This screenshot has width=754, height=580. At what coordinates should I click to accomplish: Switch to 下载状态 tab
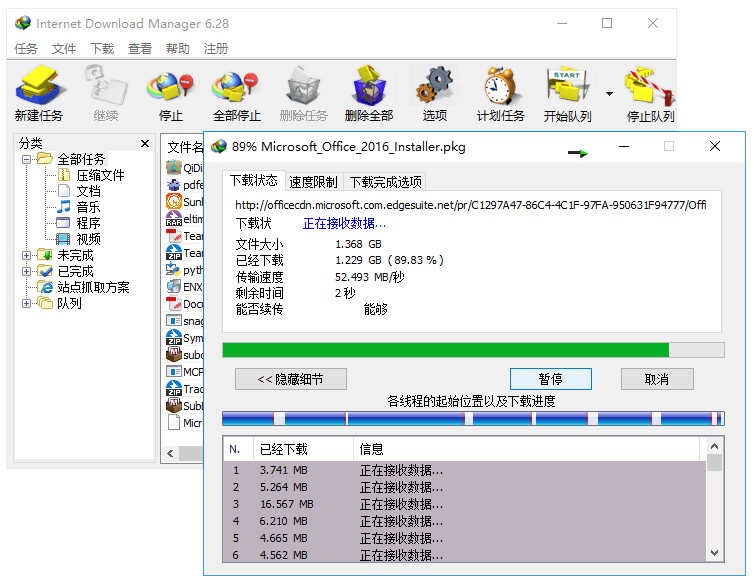click(253, 180)
